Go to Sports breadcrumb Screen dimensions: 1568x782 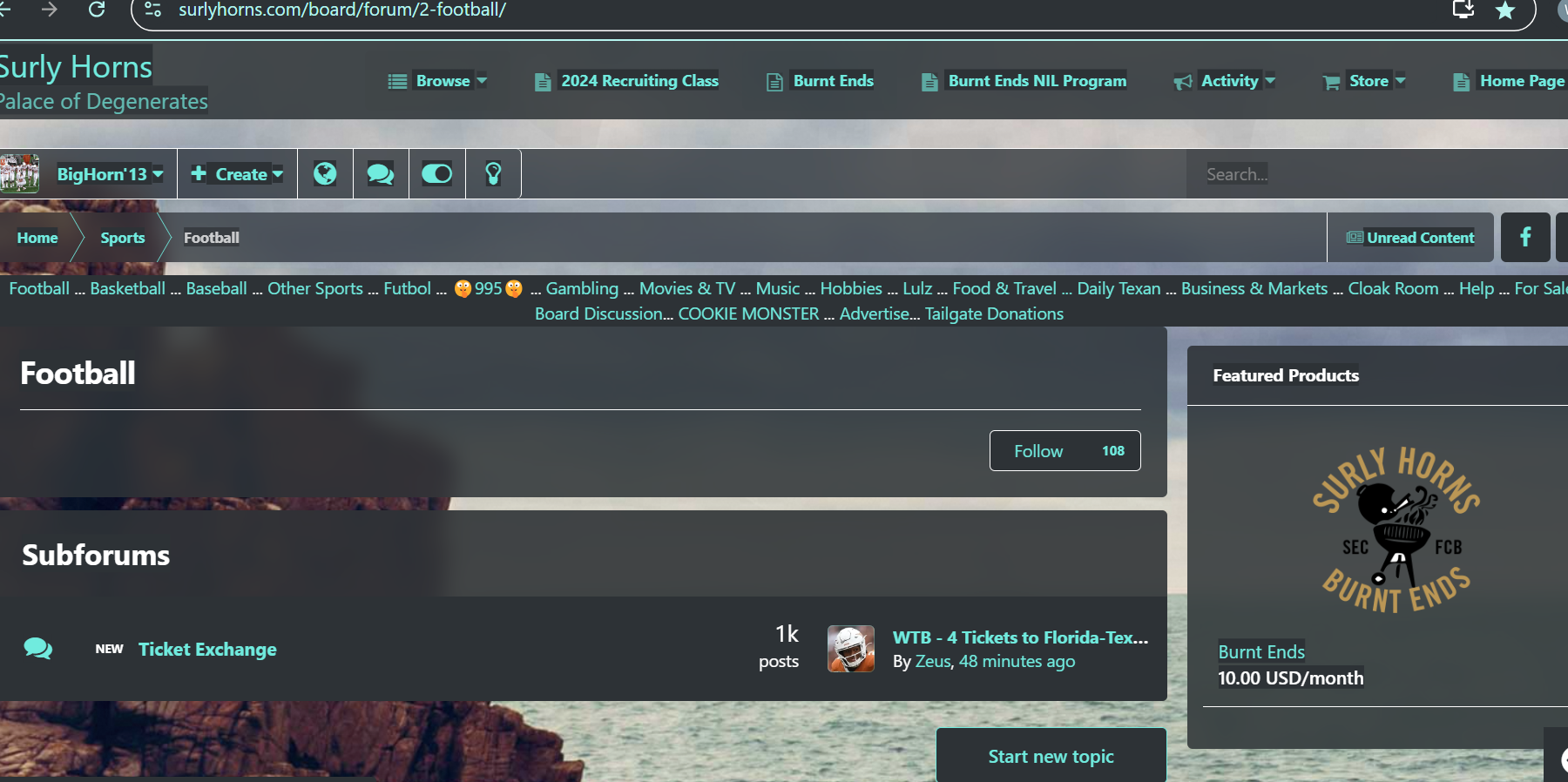tap(123, 238)
